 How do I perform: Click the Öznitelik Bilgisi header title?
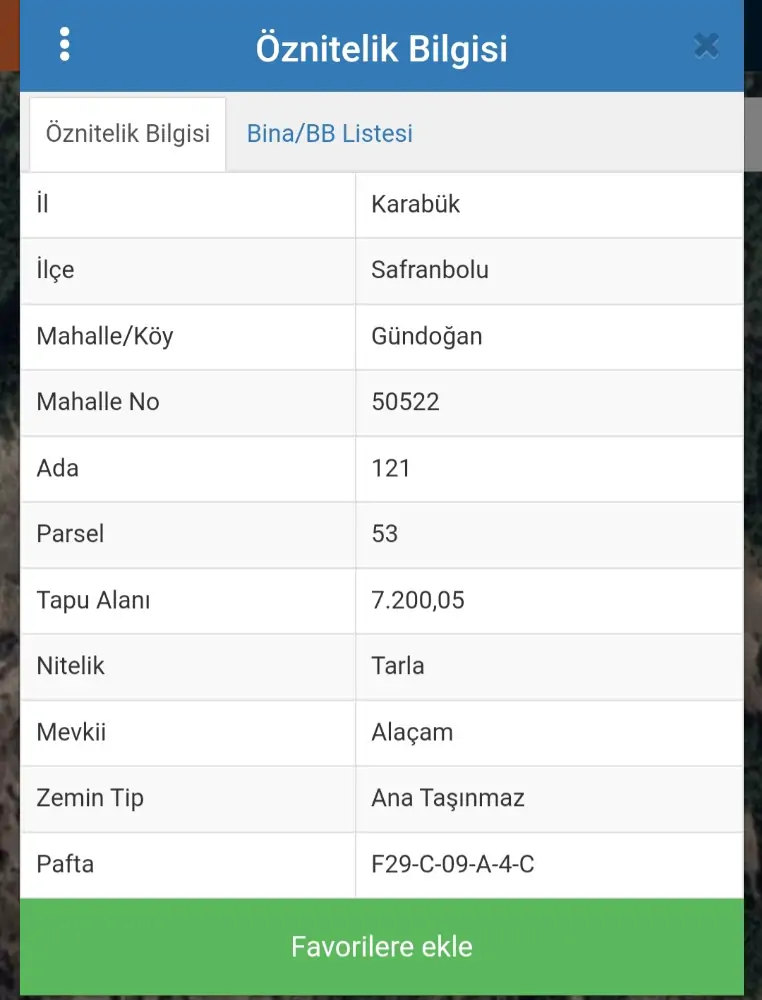coord(381,48)
